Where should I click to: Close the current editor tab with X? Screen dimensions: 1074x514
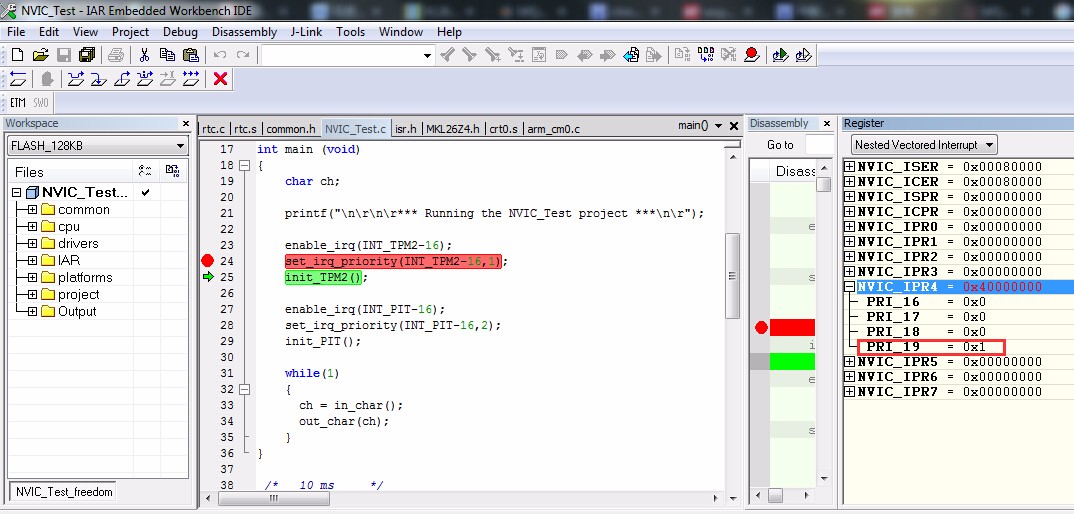(734, 126)
